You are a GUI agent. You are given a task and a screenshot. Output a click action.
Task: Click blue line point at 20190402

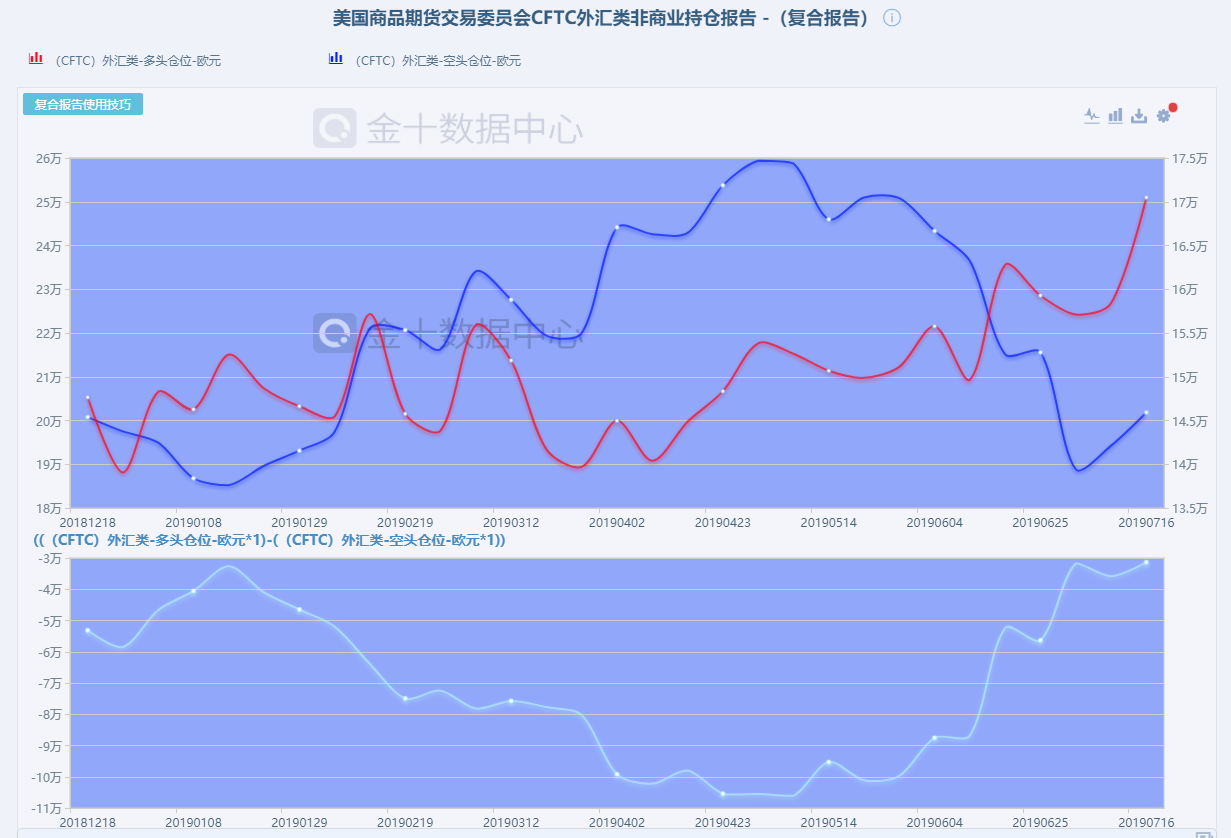[617, 227]
